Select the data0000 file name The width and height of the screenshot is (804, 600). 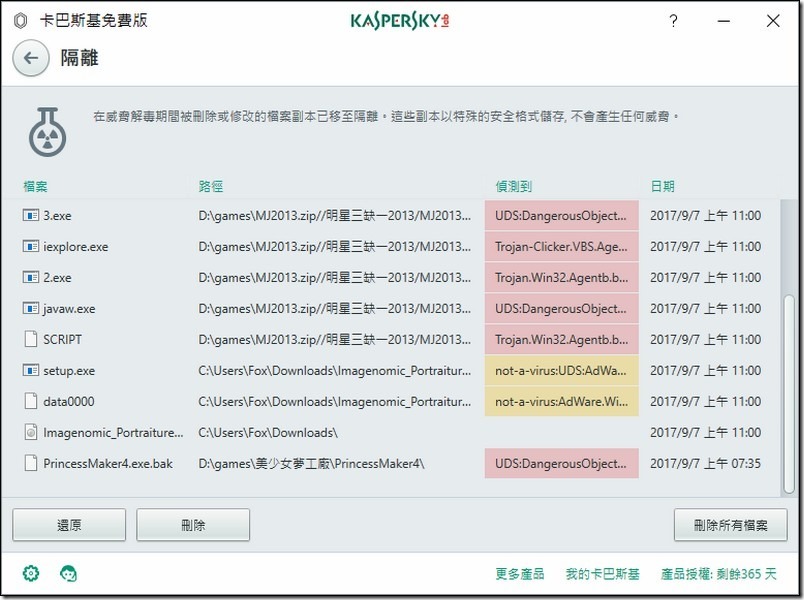tap(69, 402)
